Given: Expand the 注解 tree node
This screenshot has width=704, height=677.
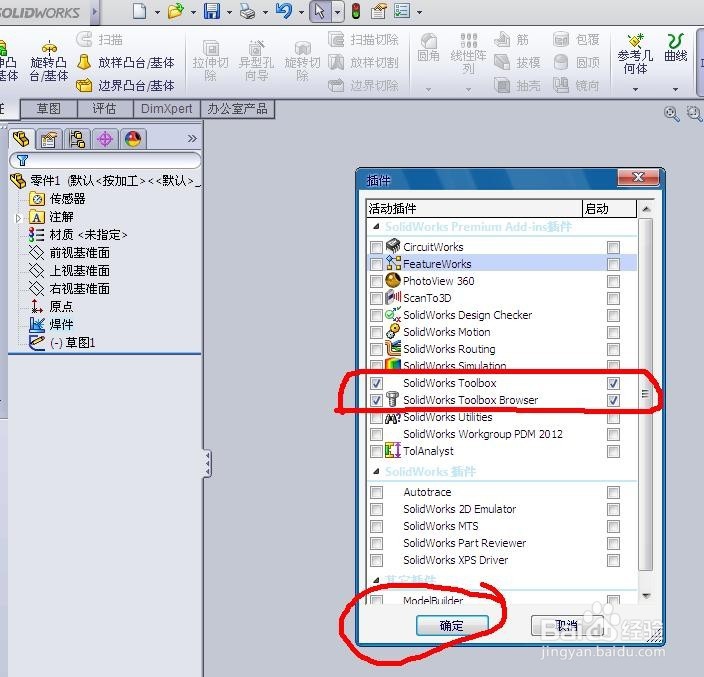Looking at the screenshot, I should (18, 218).
